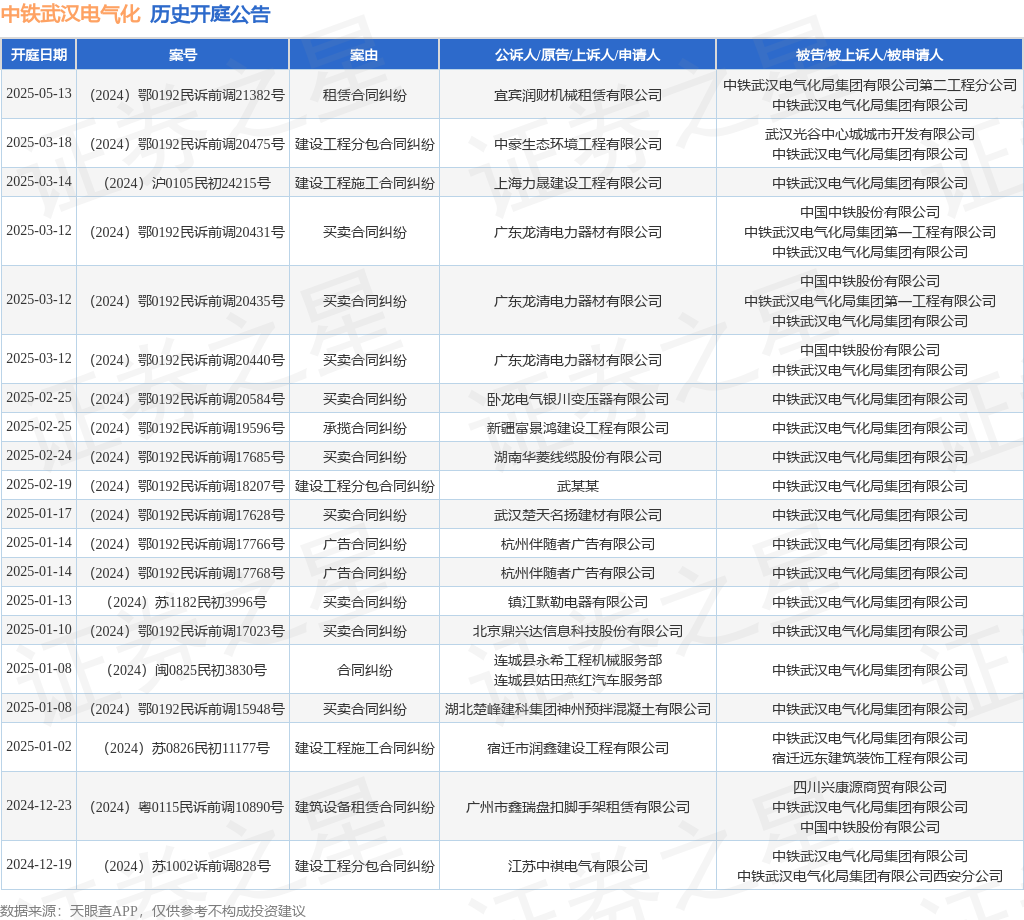Image resolution: width=1024 pixels, height=920 pixels.
Task: Click 建筑设备租赁合同纠纷 cell
Action: (364, 808)
